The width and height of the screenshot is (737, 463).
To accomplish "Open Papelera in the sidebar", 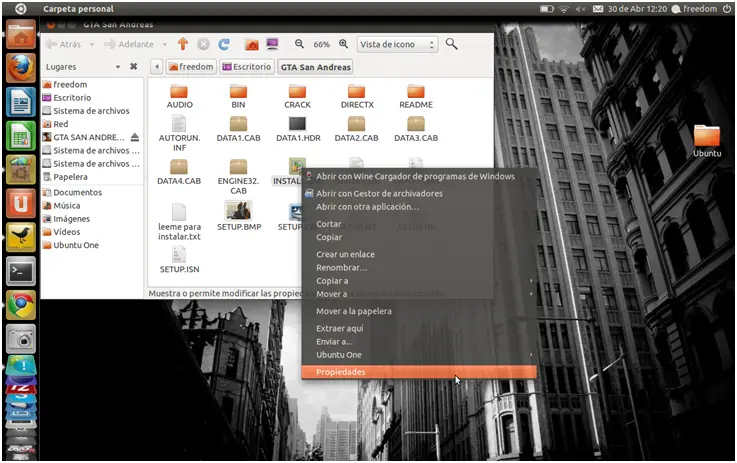I will pos(70,177).
